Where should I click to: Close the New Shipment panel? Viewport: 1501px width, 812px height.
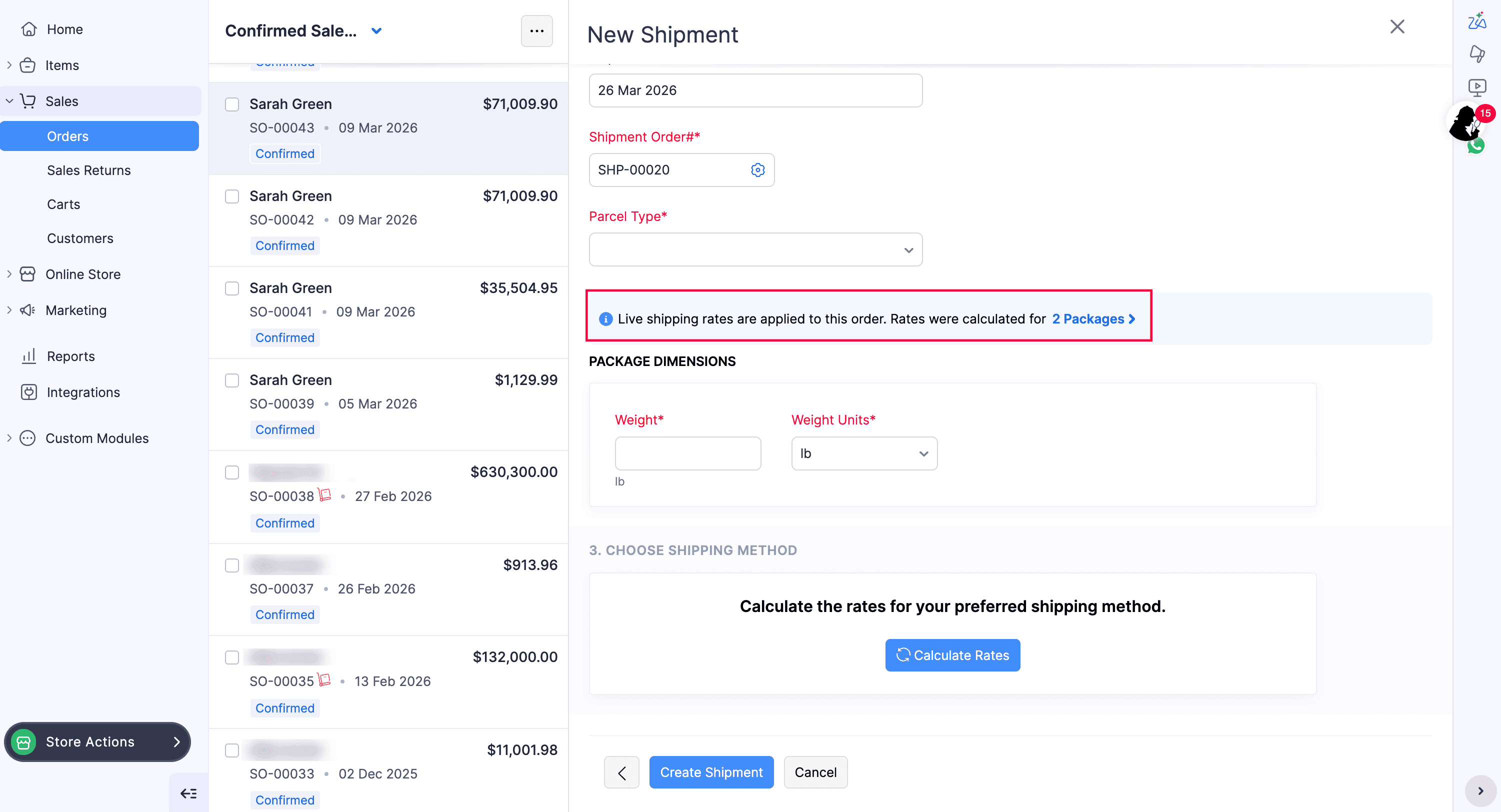coord(1397,27)
